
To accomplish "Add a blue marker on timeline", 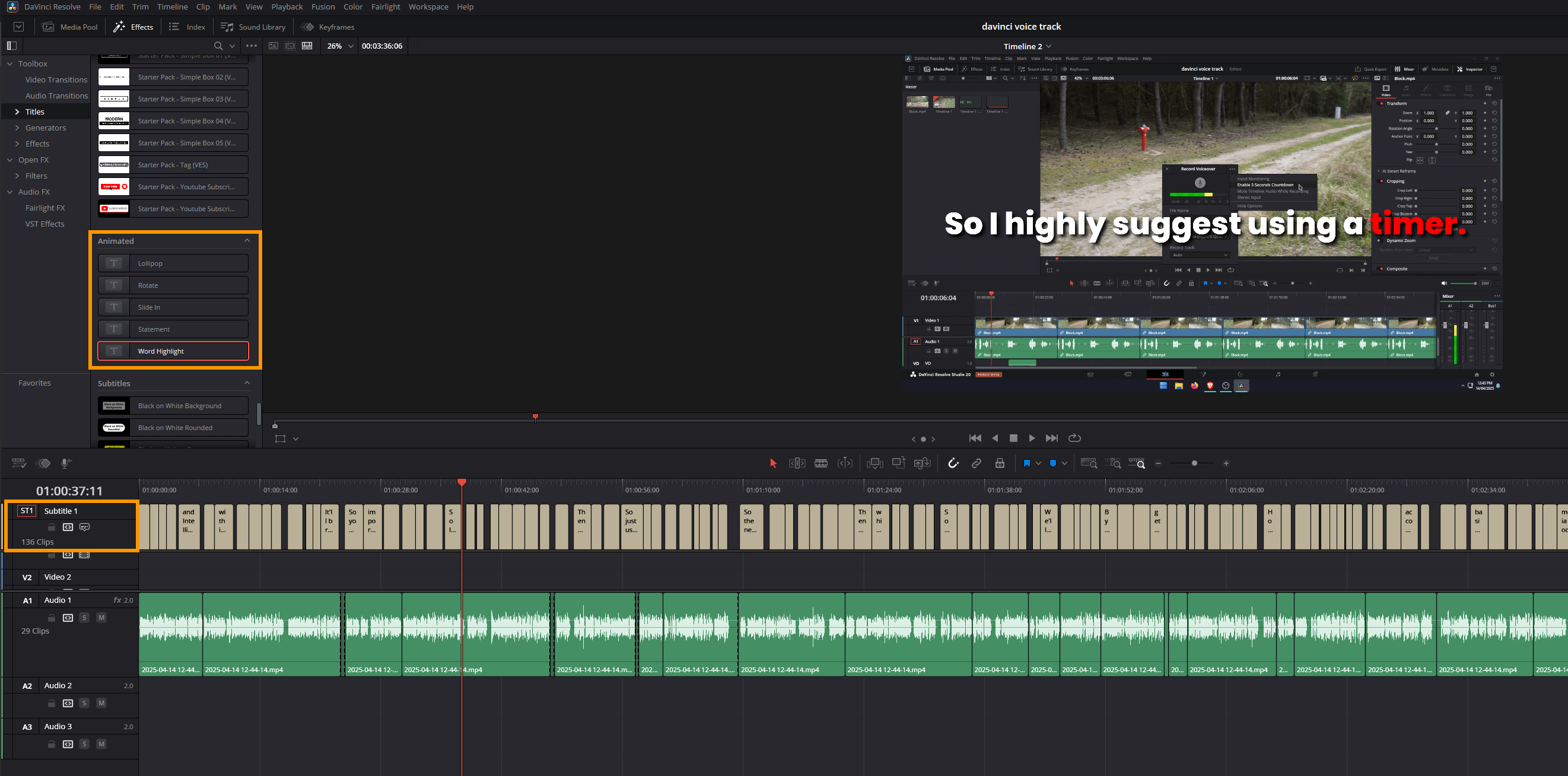I will [x=1053, y=464].
